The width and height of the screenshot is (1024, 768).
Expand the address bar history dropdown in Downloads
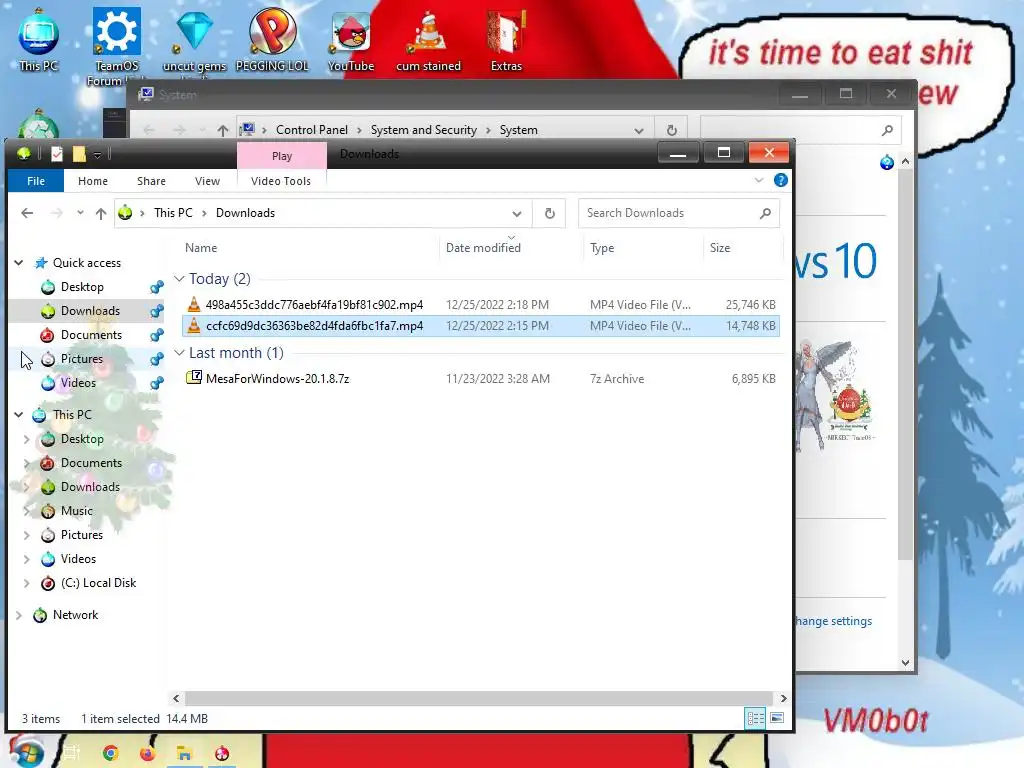[517, 214]
